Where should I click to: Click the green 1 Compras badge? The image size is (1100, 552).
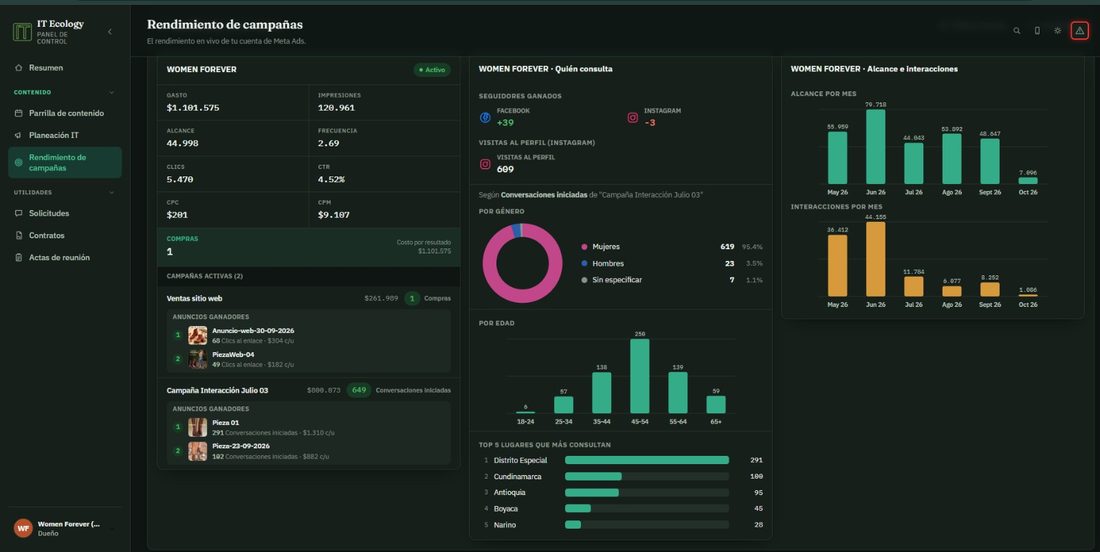pos(412,298)
